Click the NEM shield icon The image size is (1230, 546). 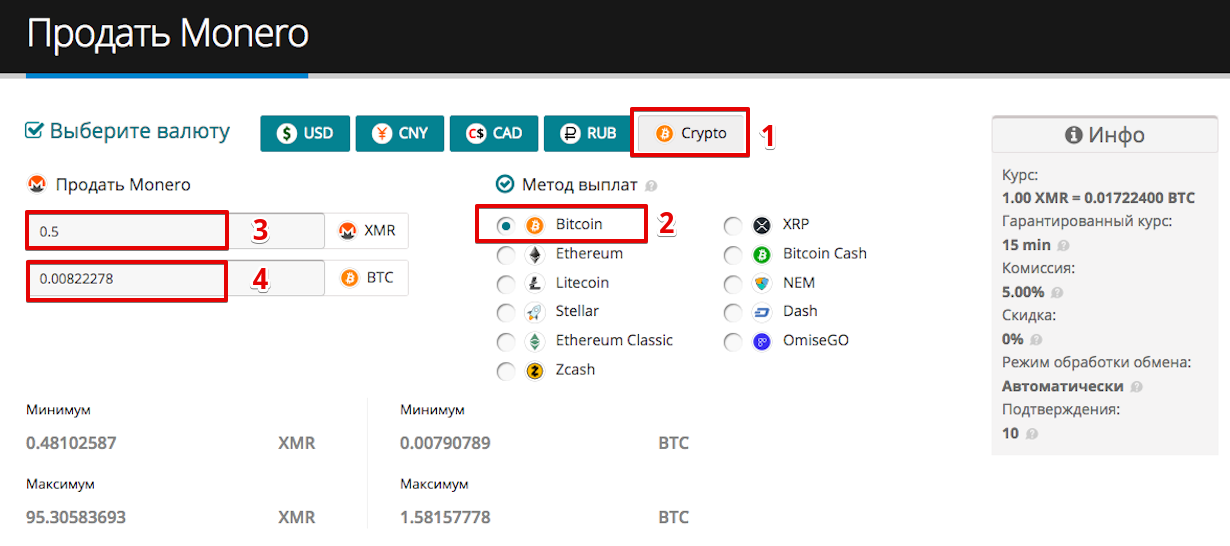click(762, 283)
